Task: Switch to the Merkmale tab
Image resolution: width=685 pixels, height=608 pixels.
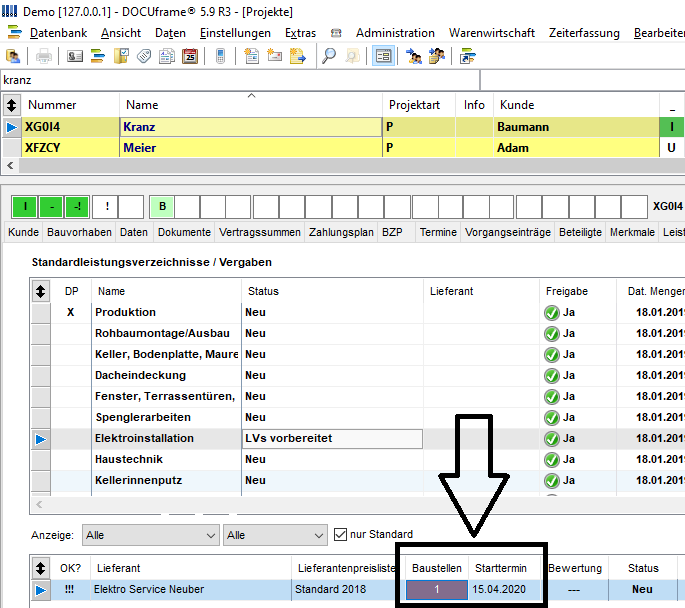Action: (632, 232)
